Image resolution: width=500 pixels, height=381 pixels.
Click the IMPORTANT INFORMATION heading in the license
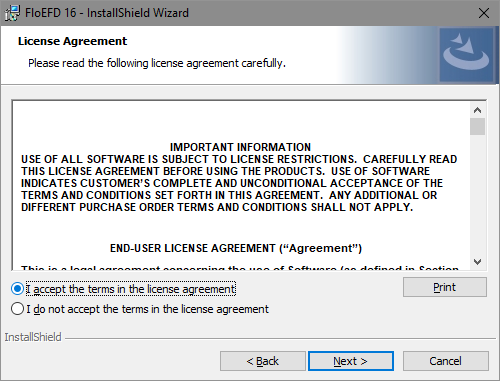[x=240, y=147]
